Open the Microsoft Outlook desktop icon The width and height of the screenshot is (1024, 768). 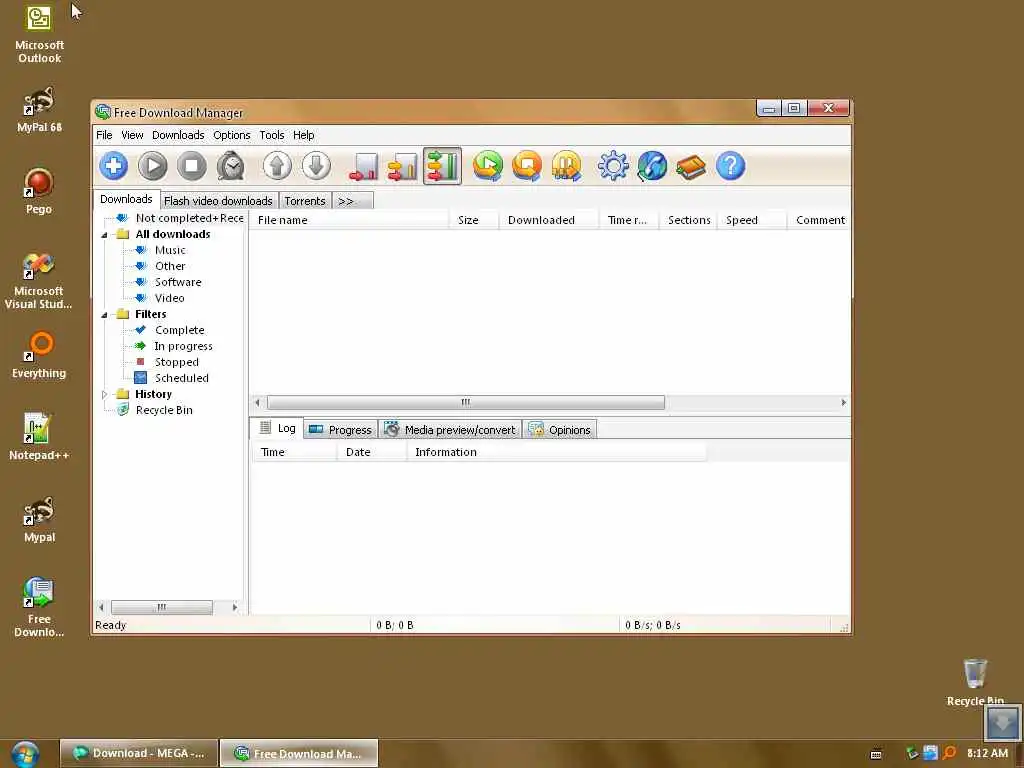39,35
